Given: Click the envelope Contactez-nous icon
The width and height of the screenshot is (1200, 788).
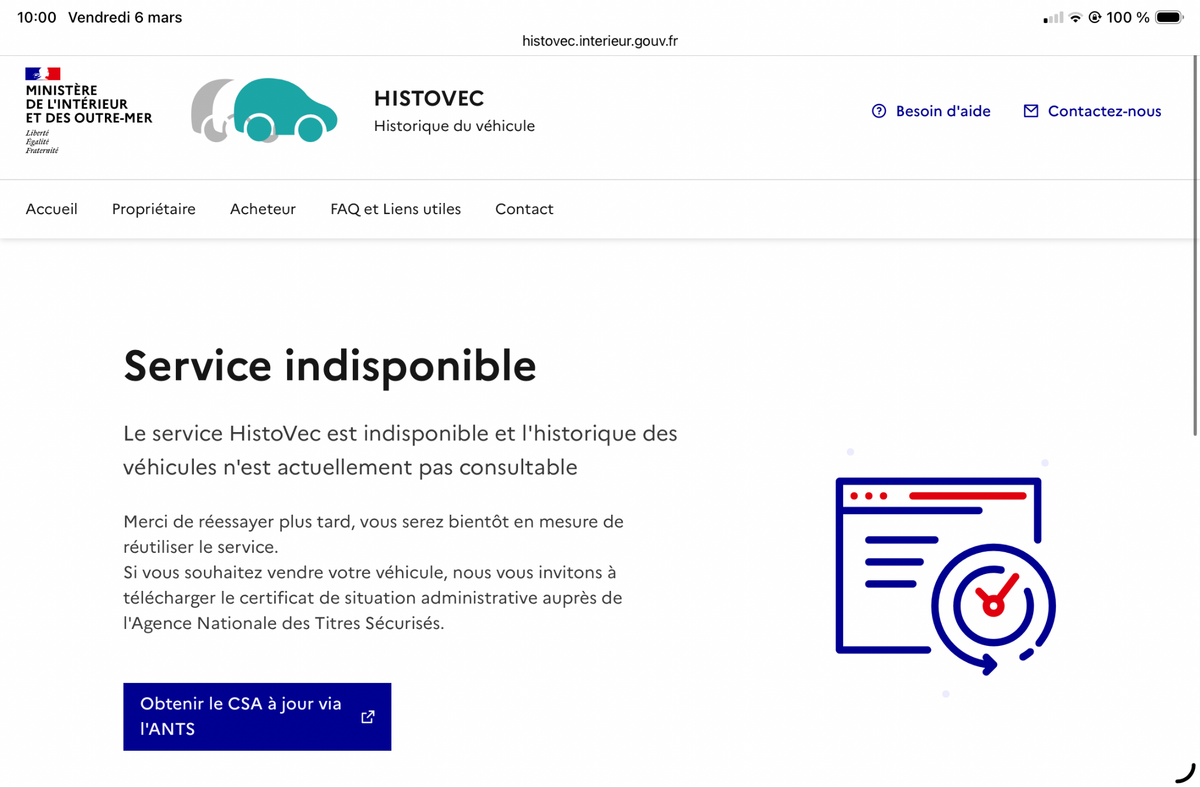Looking at the screenshot, I should click(1031, 111).
